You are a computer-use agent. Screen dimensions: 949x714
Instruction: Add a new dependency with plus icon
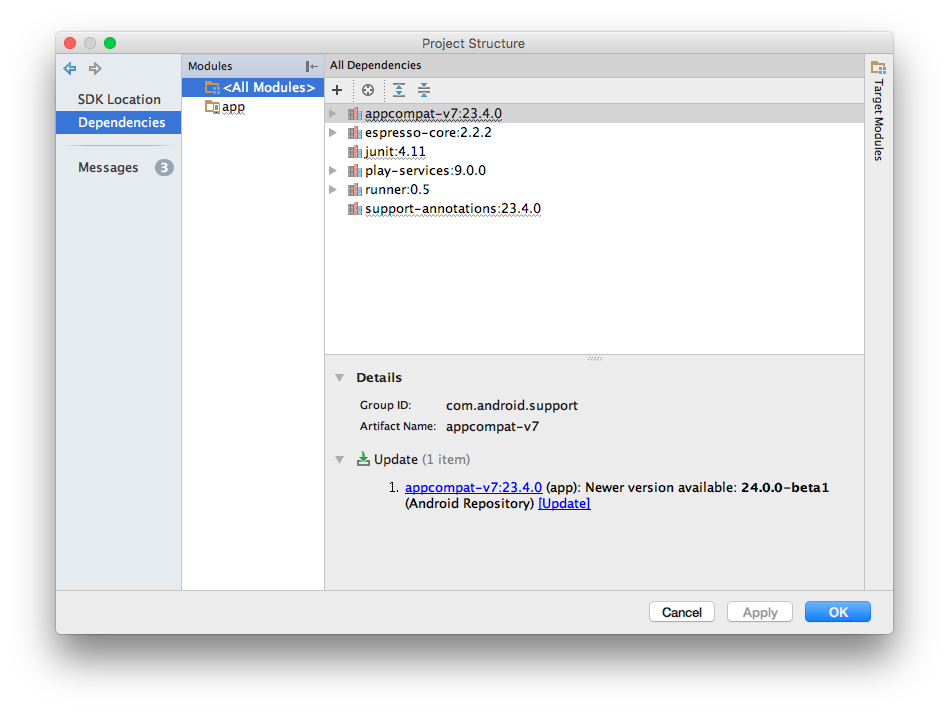[x=337, y=90]
